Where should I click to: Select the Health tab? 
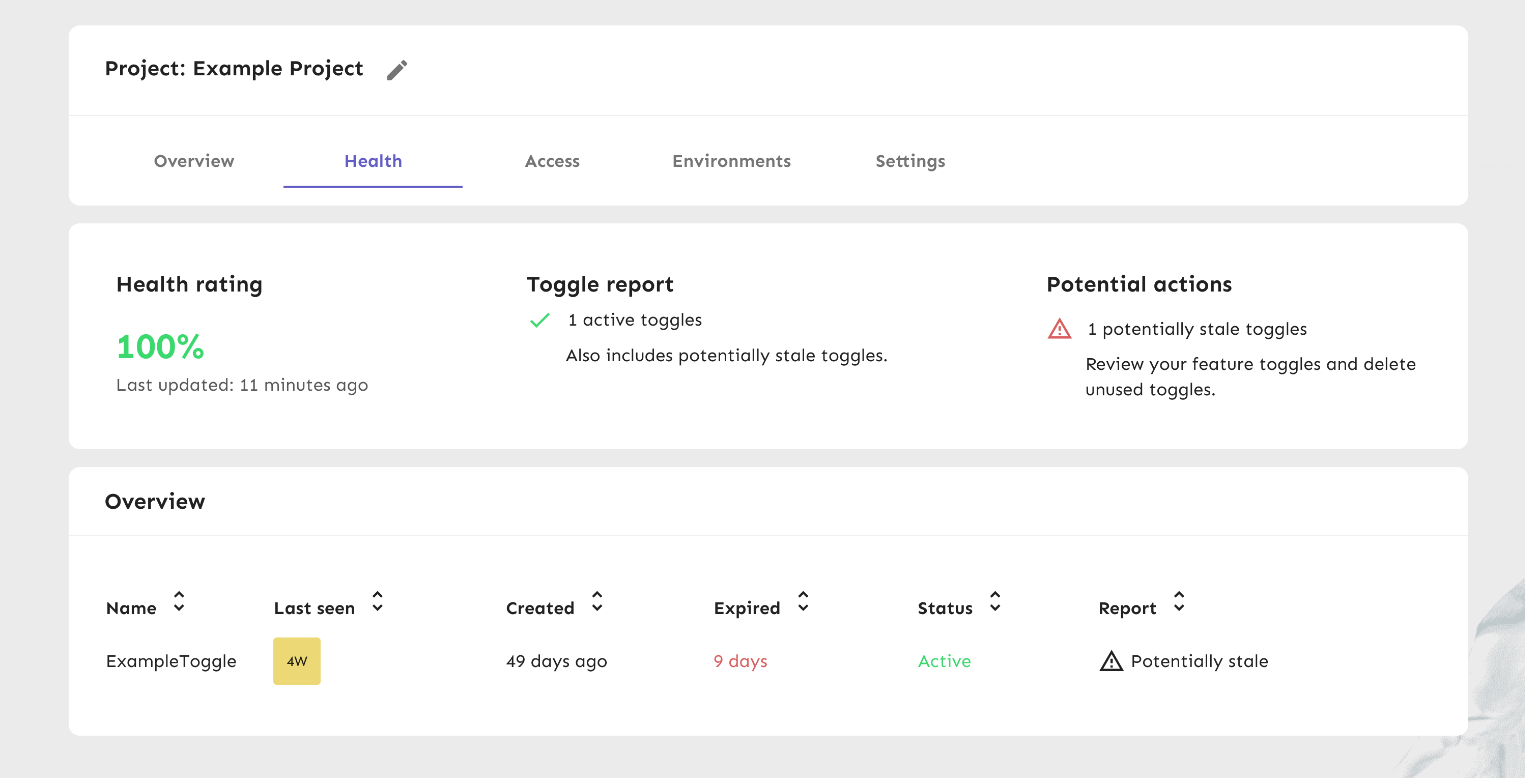point(373,161)
